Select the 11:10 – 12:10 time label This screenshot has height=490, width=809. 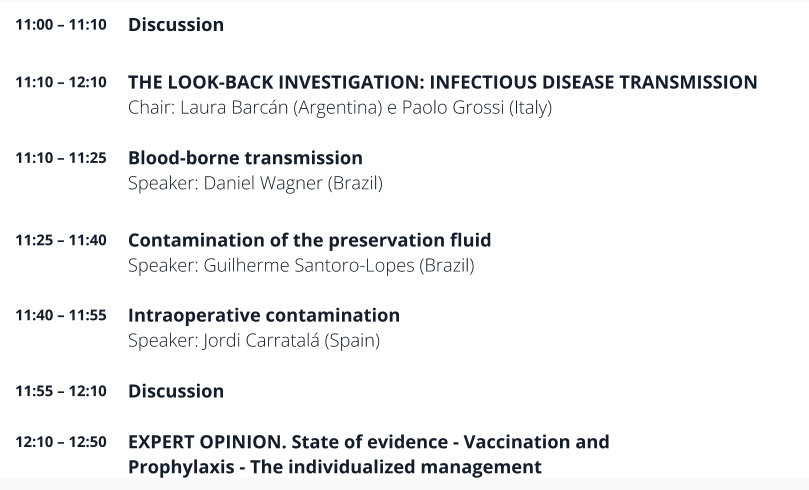[x=60, y=83]
